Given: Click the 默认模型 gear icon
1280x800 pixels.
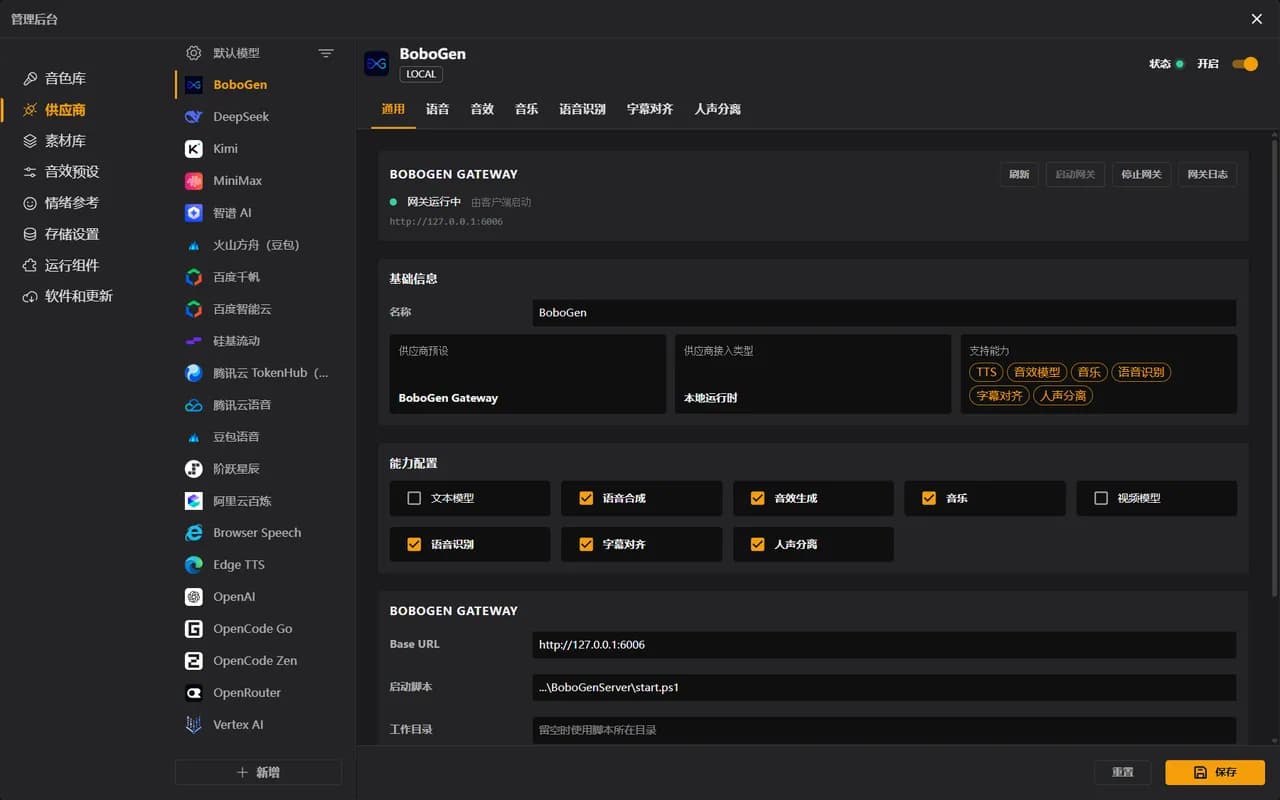Looking at the screenshot, I should [x=194, y=53].
